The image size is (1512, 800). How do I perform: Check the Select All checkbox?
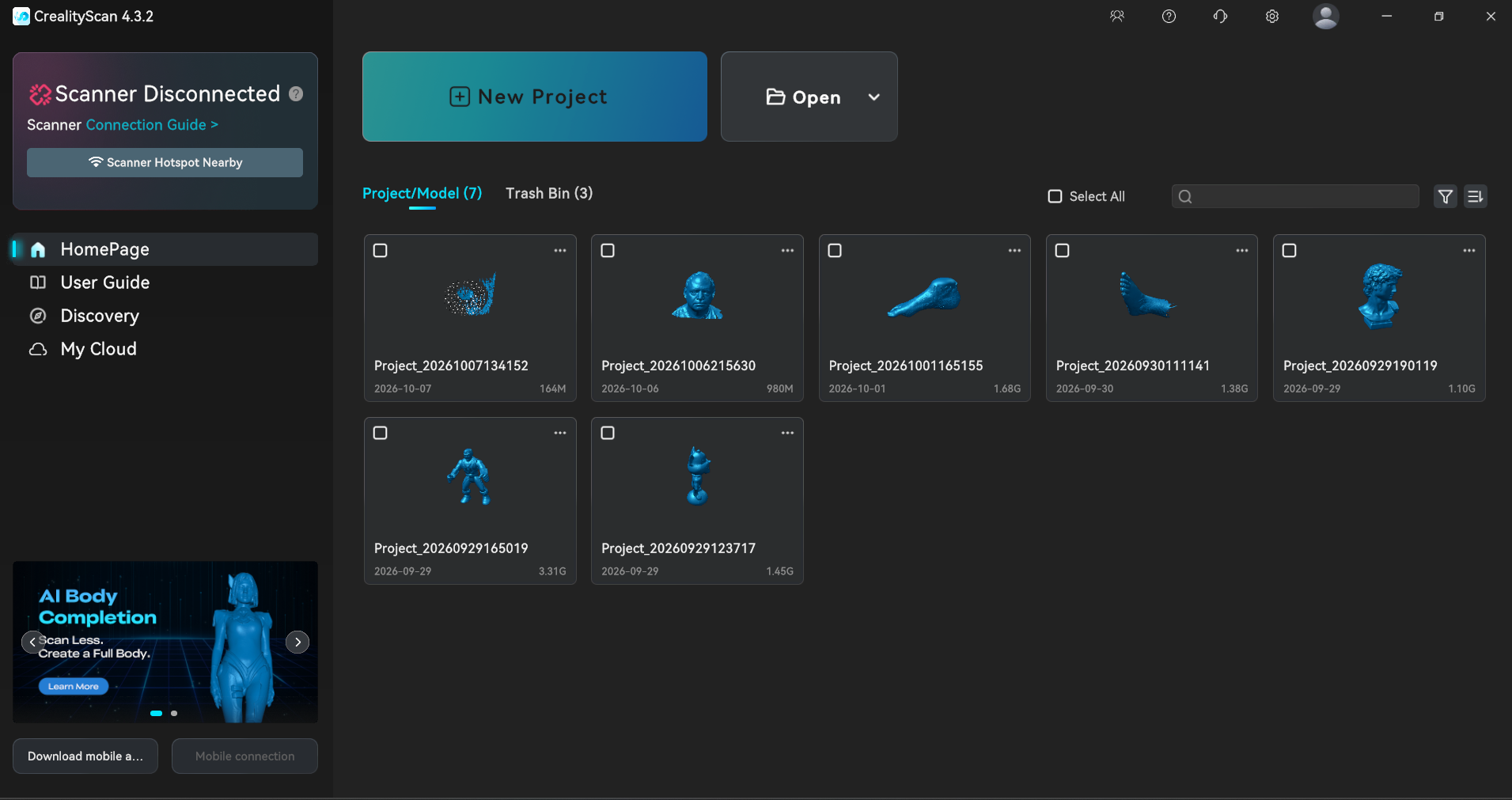[1055, 196]
